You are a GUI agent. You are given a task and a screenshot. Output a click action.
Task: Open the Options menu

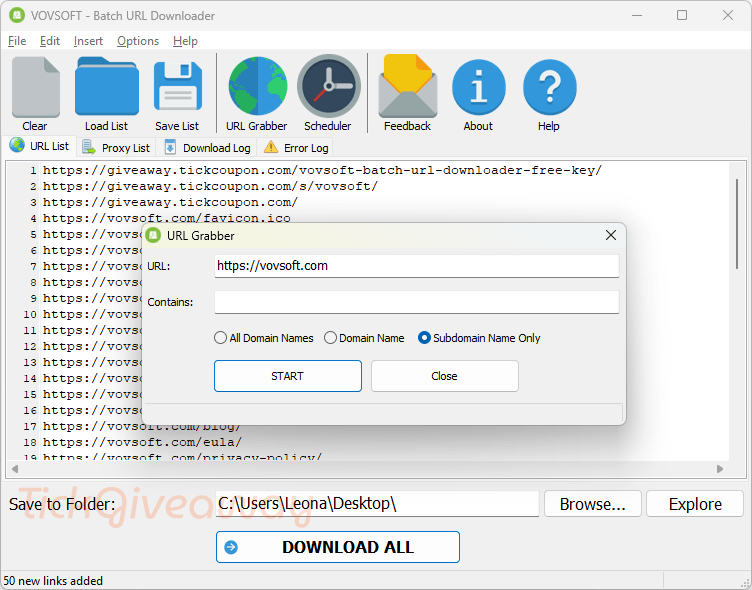pyautogui.click(x=138, y=41)
